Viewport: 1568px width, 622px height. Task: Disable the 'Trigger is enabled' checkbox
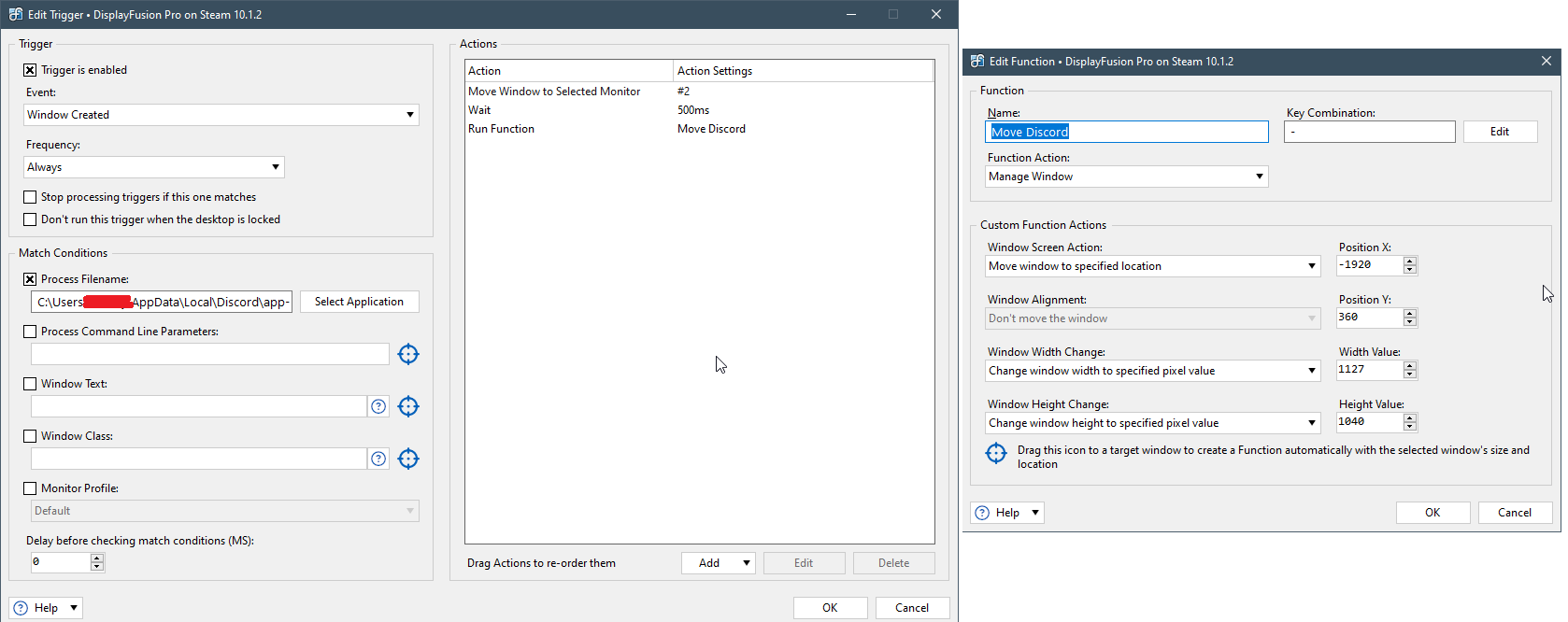(x=30, y=70)
